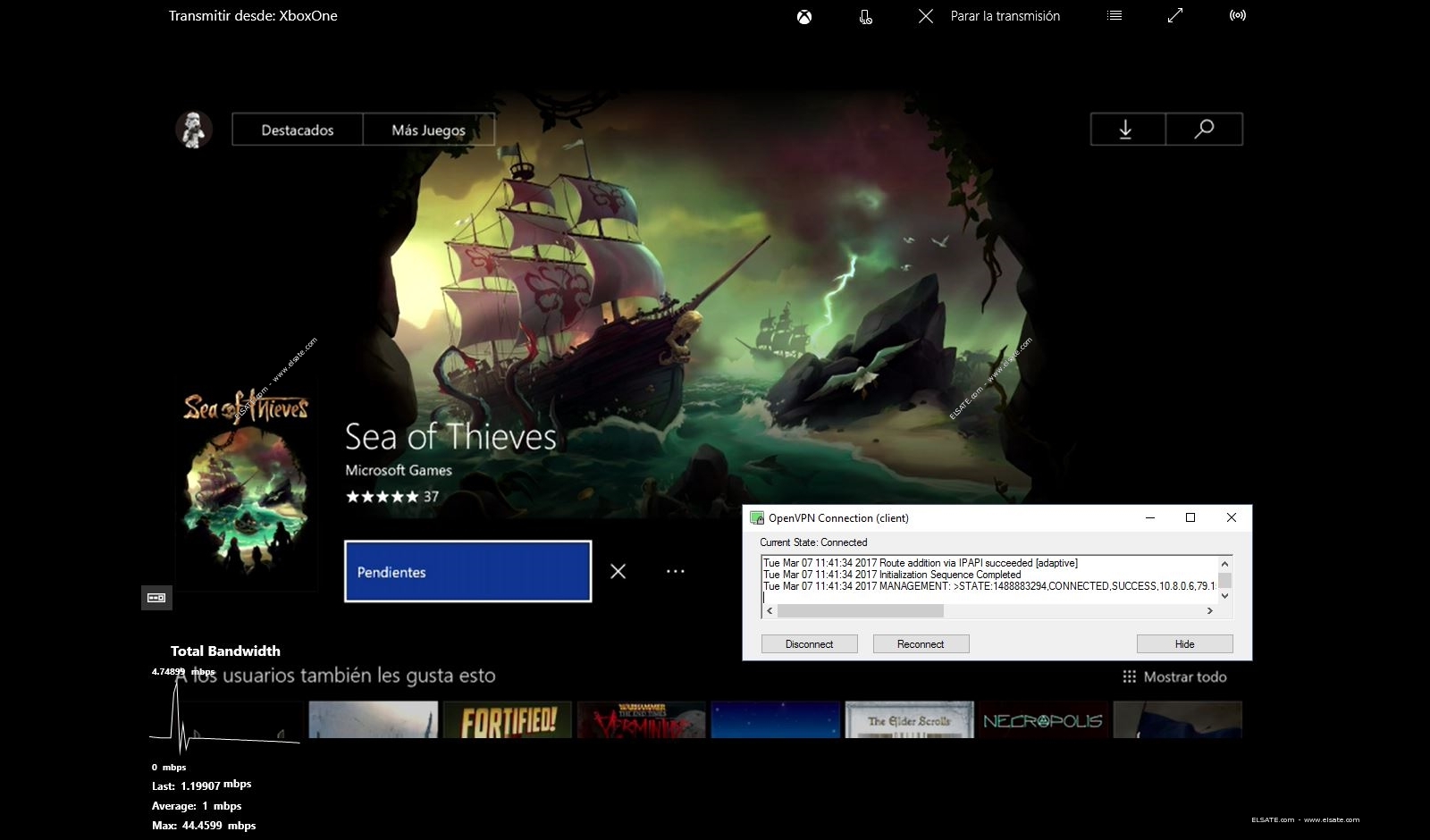Open the Warhammer Vermintide game tile
The image size is (1430, 840).
642,720
